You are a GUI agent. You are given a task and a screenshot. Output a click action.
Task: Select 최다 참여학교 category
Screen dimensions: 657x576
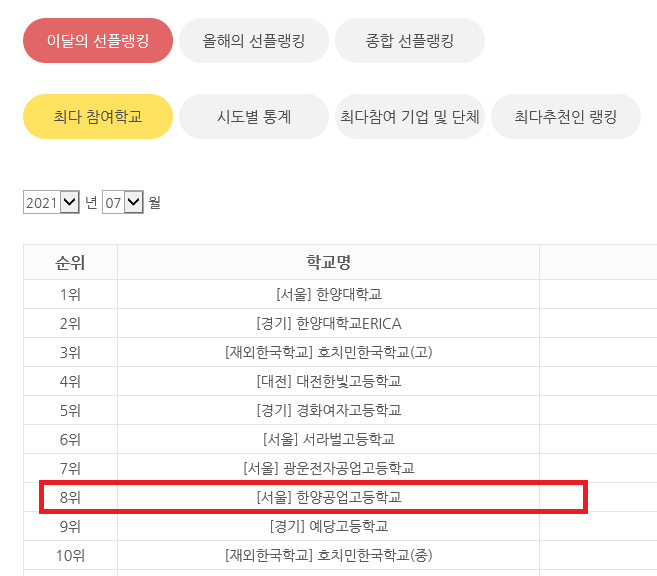coord(98,117)
